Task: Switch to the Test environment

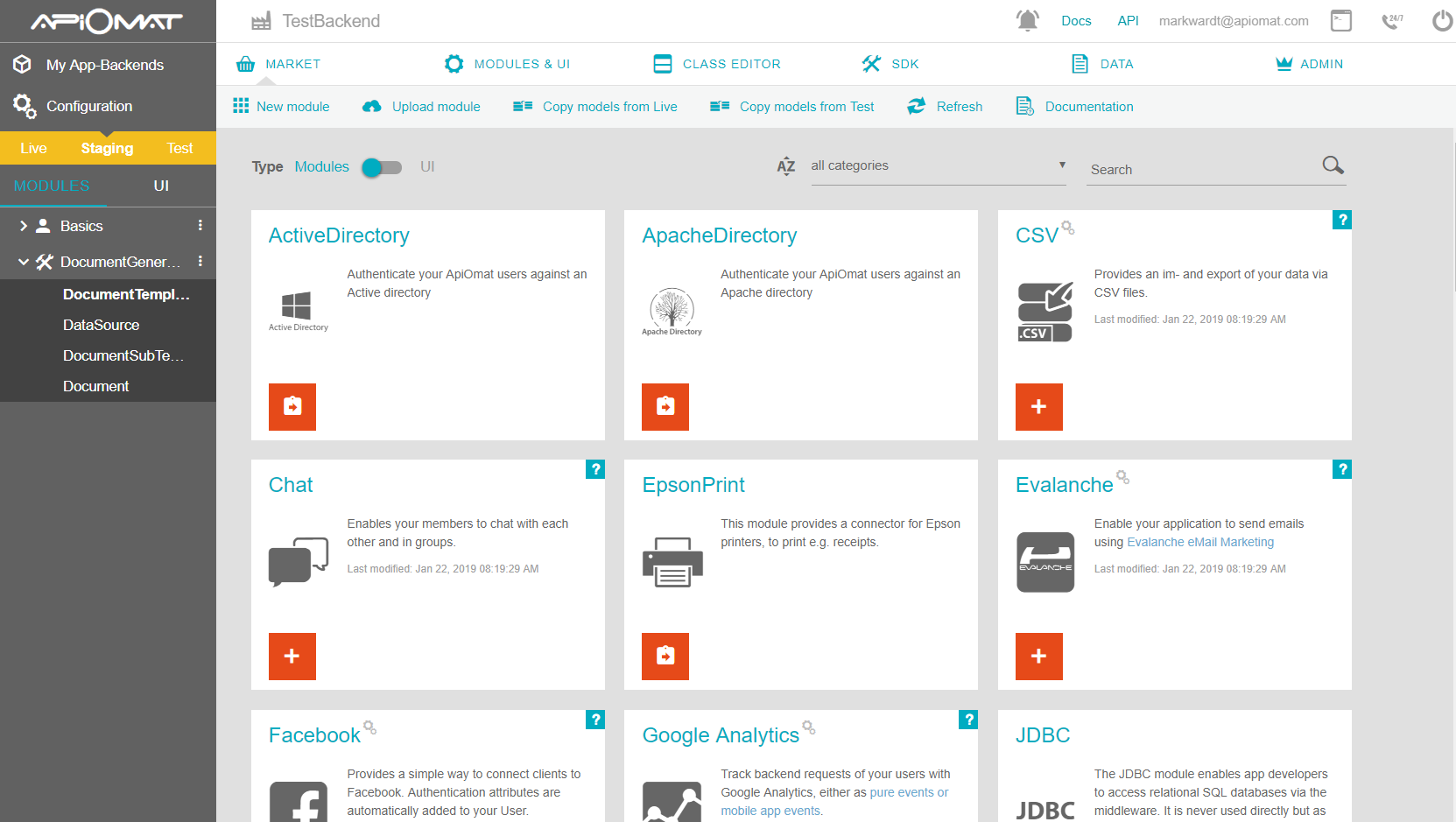Action: point(179,148)
